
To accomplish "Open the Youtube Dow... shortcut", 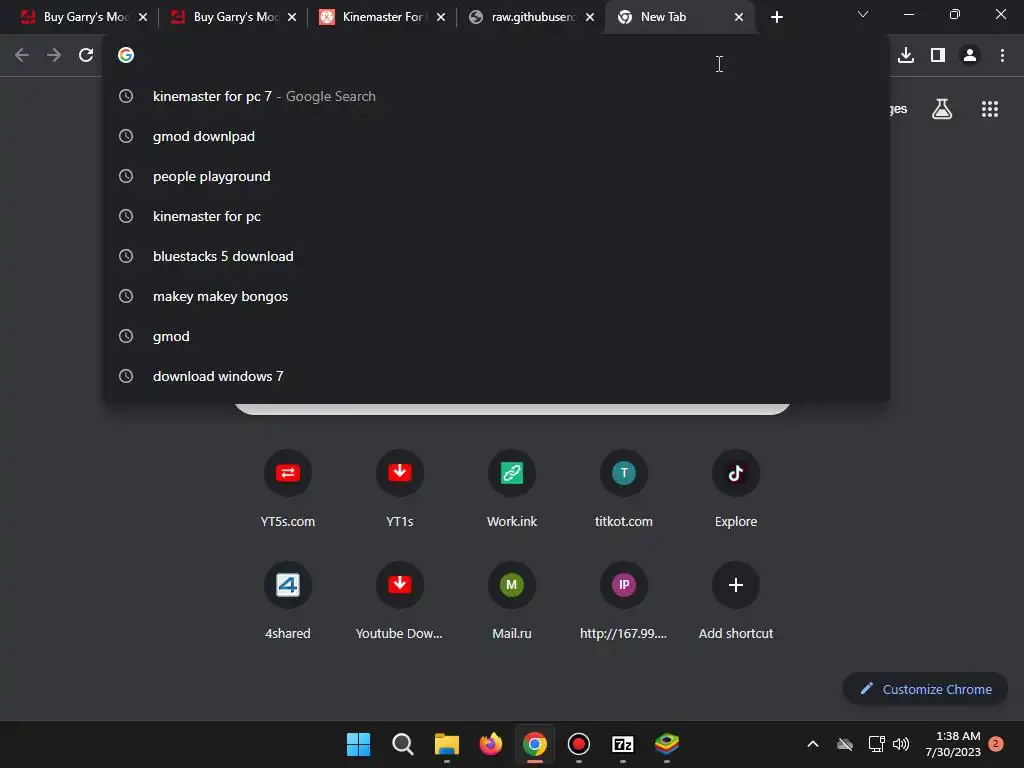I will (x=400, y=600).
